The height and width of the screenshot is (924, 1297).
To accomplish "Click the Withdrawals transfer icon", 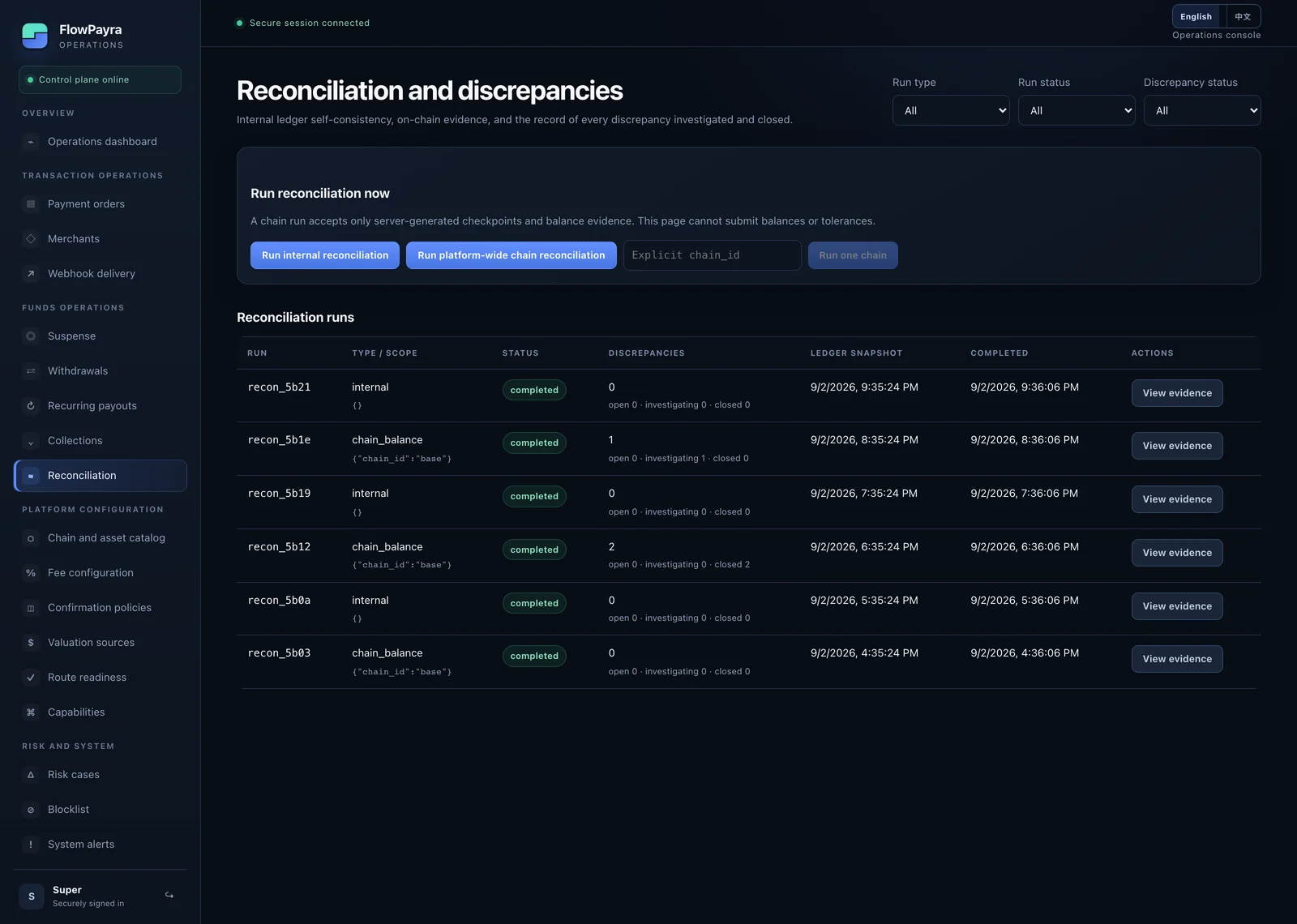I will [x=31, y=371].
